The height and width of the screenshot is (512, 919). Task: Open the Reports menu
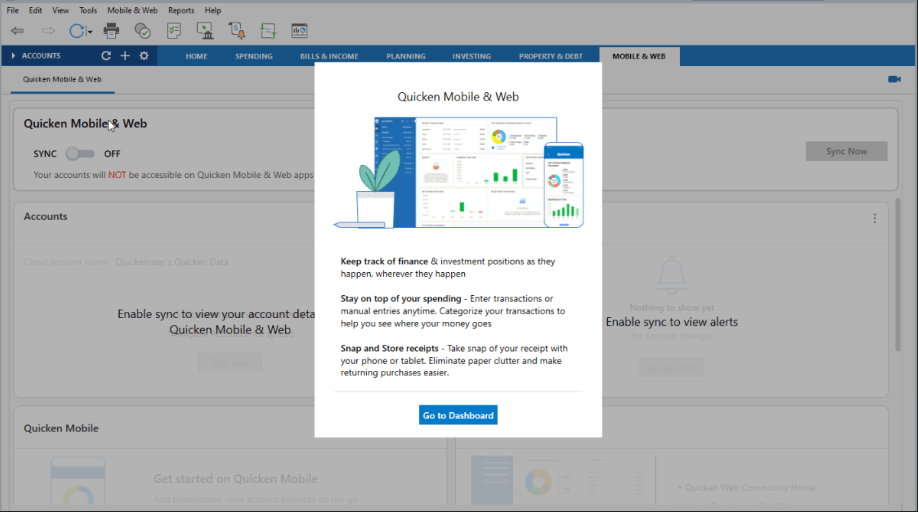coord(181,10)
